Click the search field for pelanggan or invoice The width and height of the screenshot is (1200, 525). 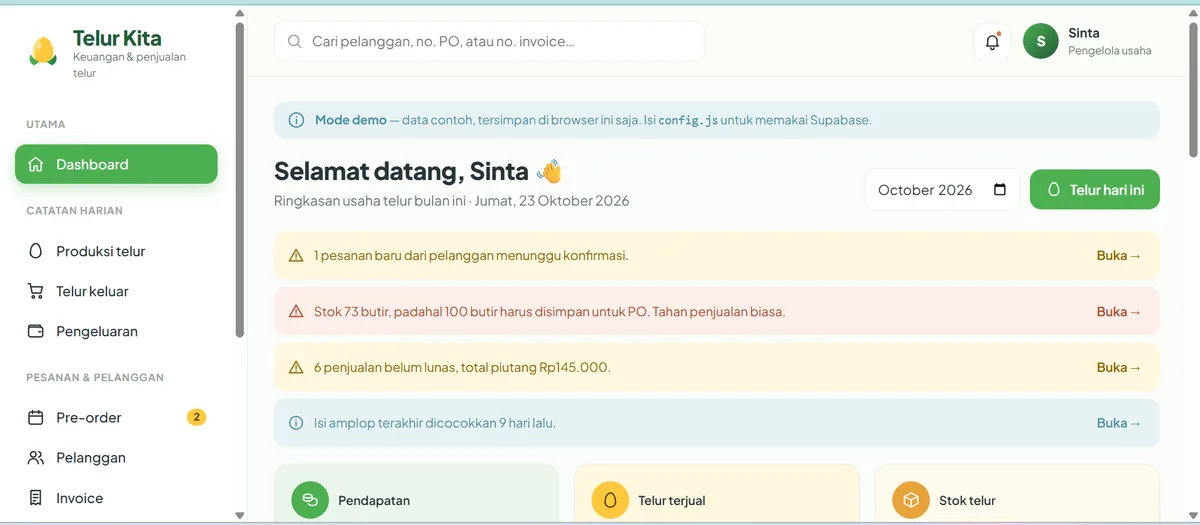(x=490, y=42)
